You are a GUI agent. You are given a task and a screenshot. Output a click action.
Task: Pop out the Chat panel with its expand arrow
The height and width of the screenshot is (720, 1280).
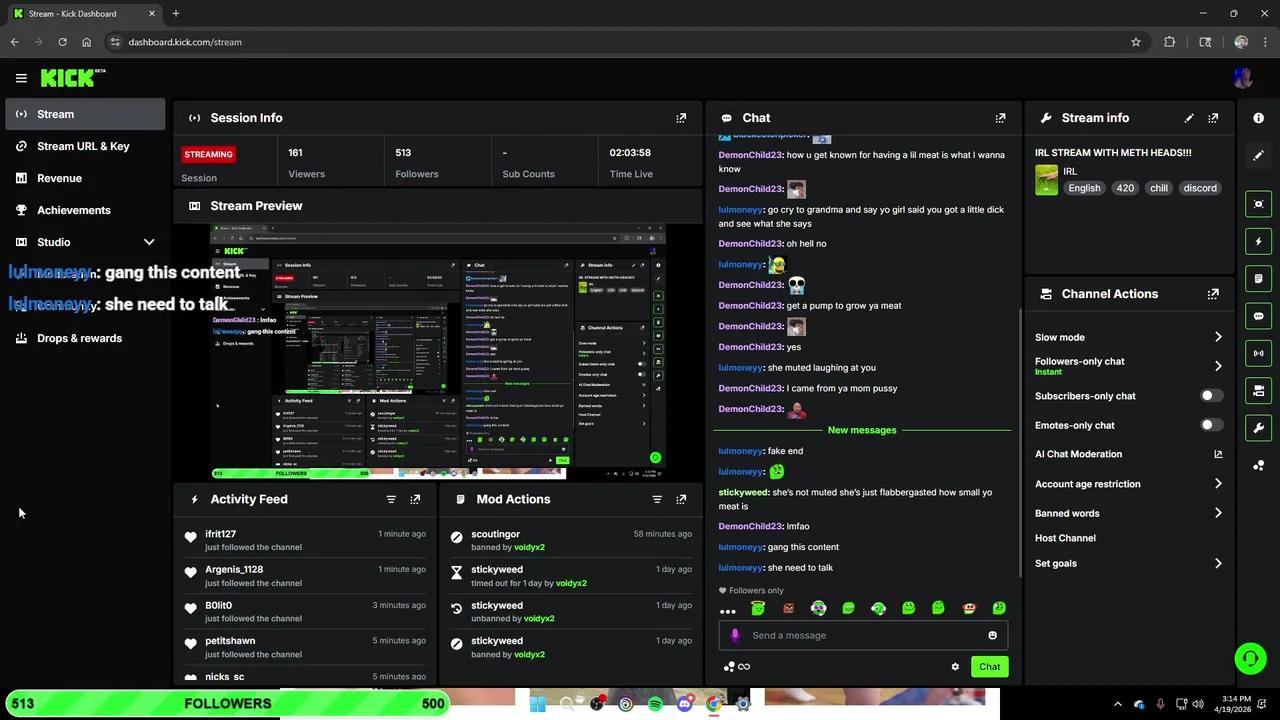[x=1000, y=117]
